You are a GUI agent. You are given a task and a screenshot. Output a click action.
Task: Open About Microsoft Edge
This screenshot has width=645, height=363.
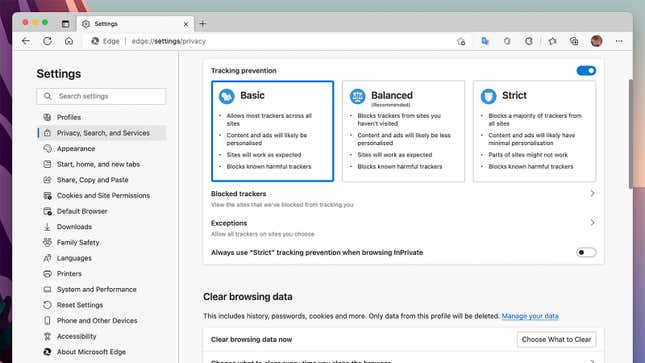pyautogui.click(x=102, y=352)
